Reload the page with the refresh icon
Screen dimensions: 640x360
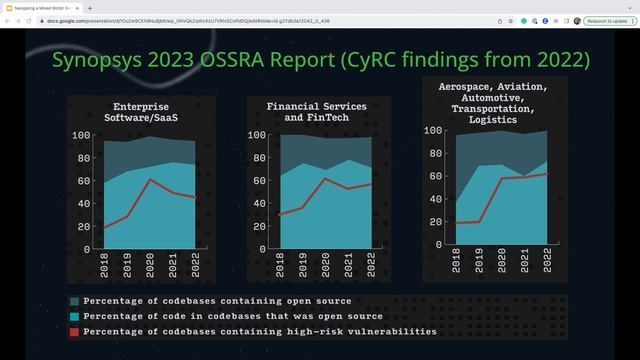point(29,21)
